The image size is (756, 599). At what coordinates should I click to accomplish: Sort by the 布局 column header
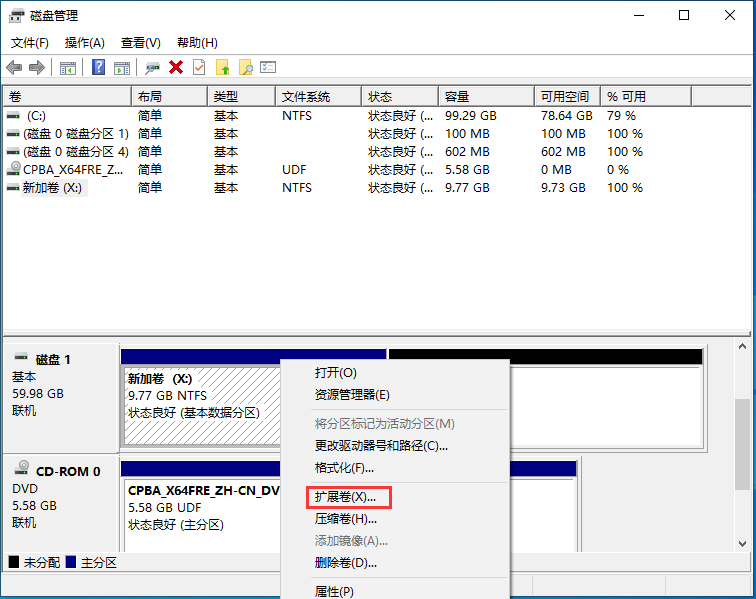[169, 96]
